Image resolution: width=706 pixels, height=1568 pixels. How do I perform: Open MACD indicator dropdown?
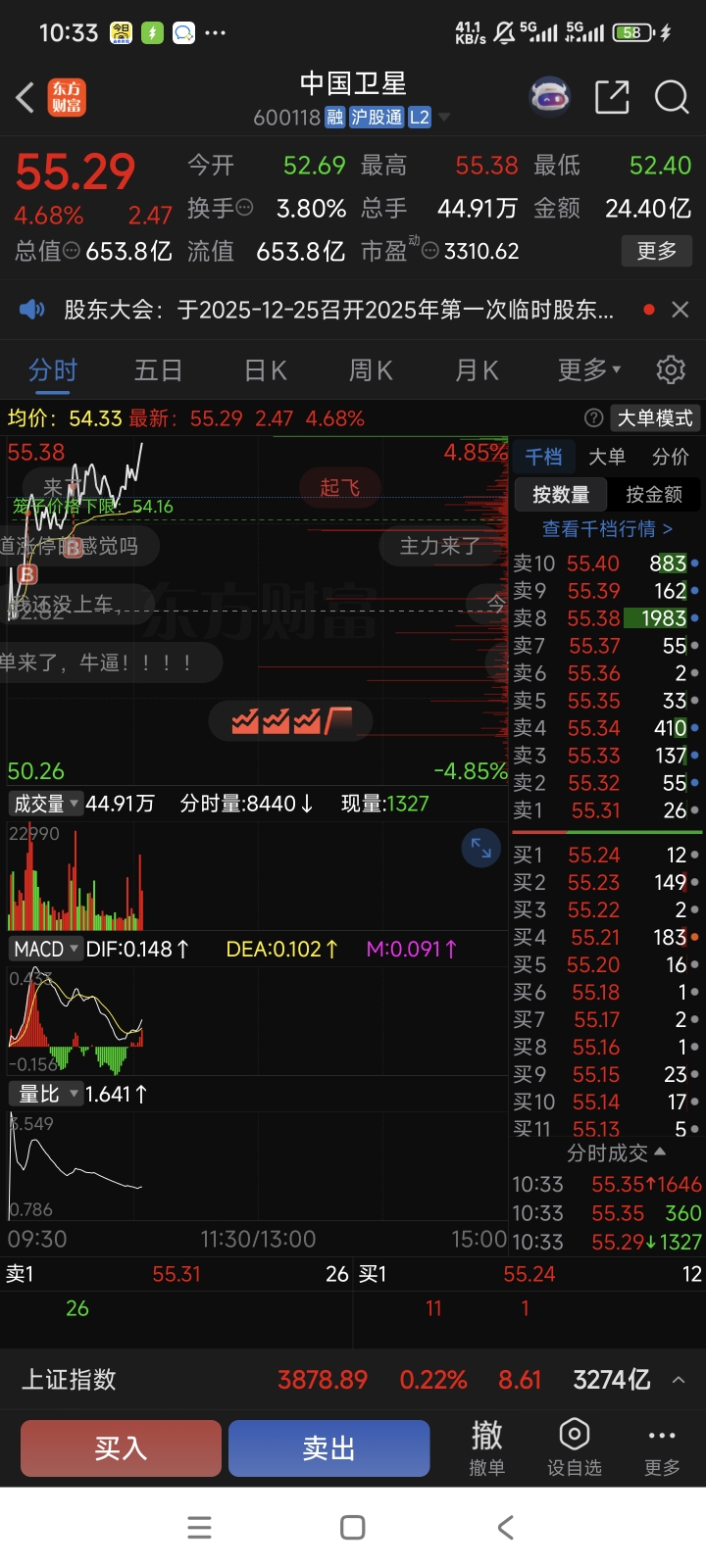[45, 949]
